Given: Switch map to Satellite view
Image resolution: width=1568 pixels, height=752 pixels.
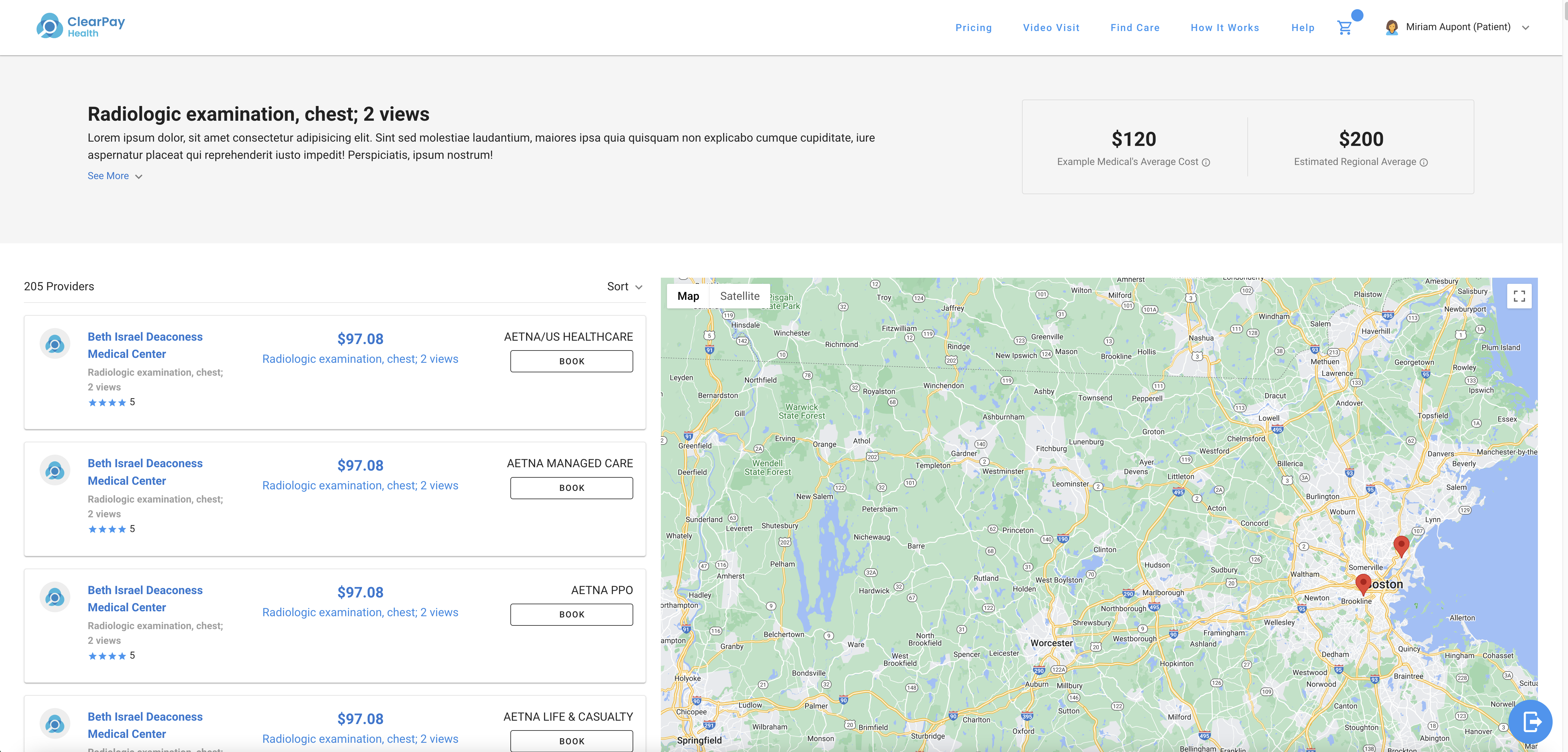Looking at the screenshot, I should point(739,296).
